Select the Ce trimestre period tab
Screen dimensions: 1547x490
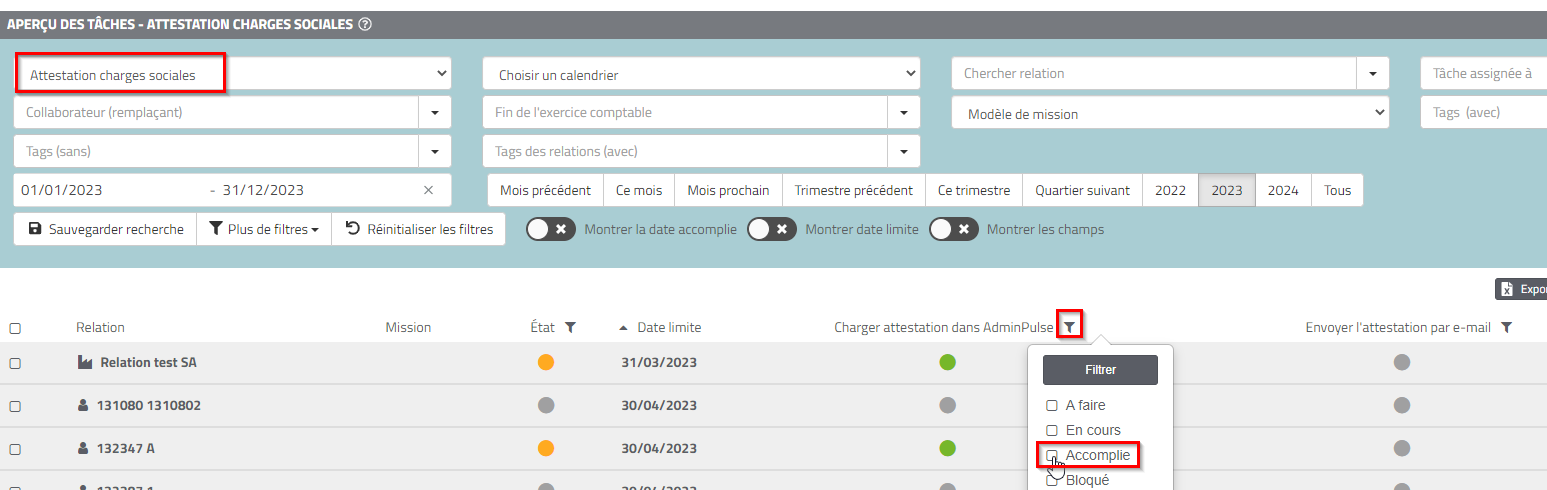pyautogui.click(x=973, y=190)
